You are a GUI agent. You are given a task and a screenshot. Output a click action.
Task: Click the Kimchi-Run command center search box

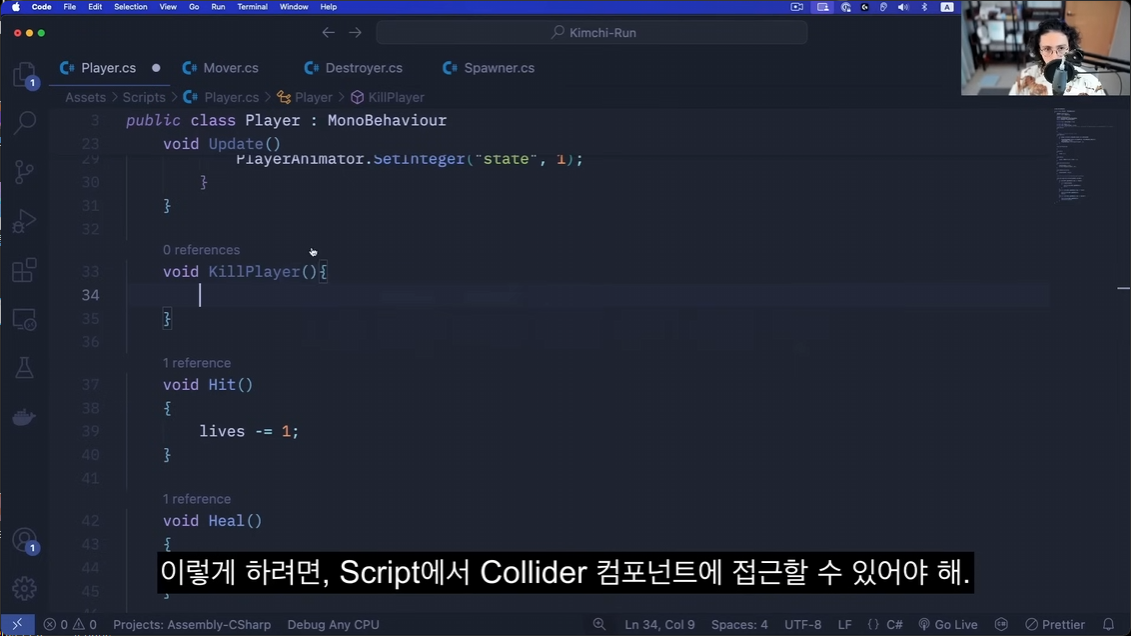click(591, 32)
